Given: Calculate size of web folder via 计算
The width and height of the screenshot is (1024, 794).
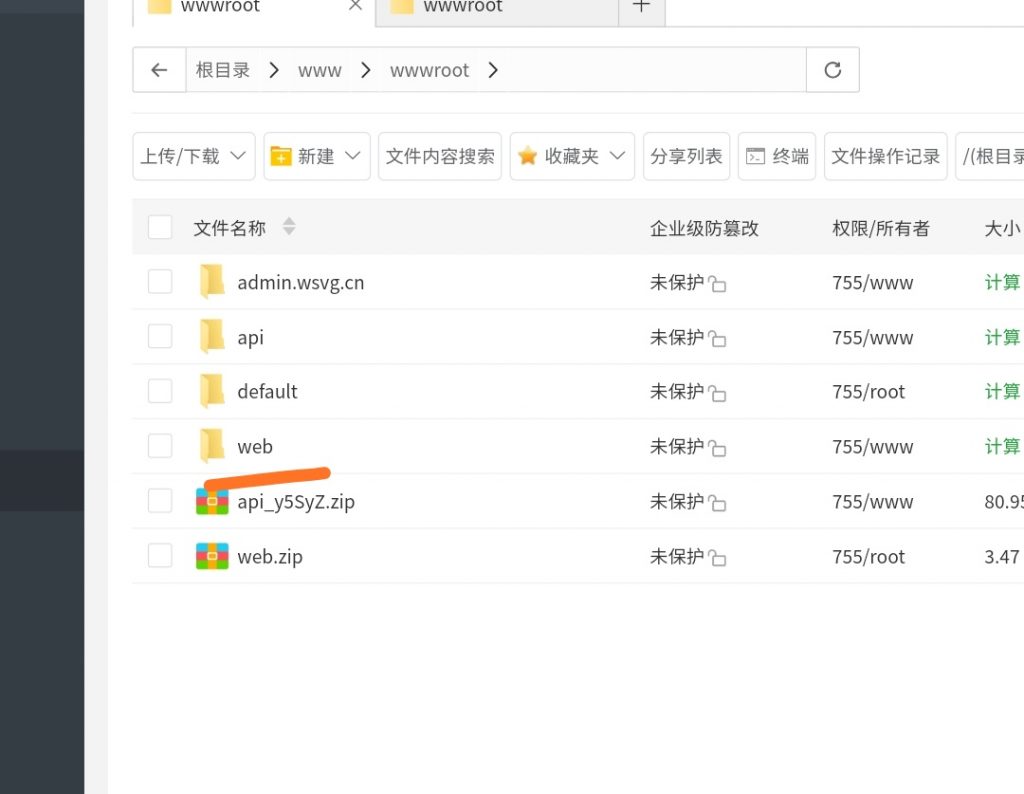Looking at the screenshot, I should [1002, 446].
